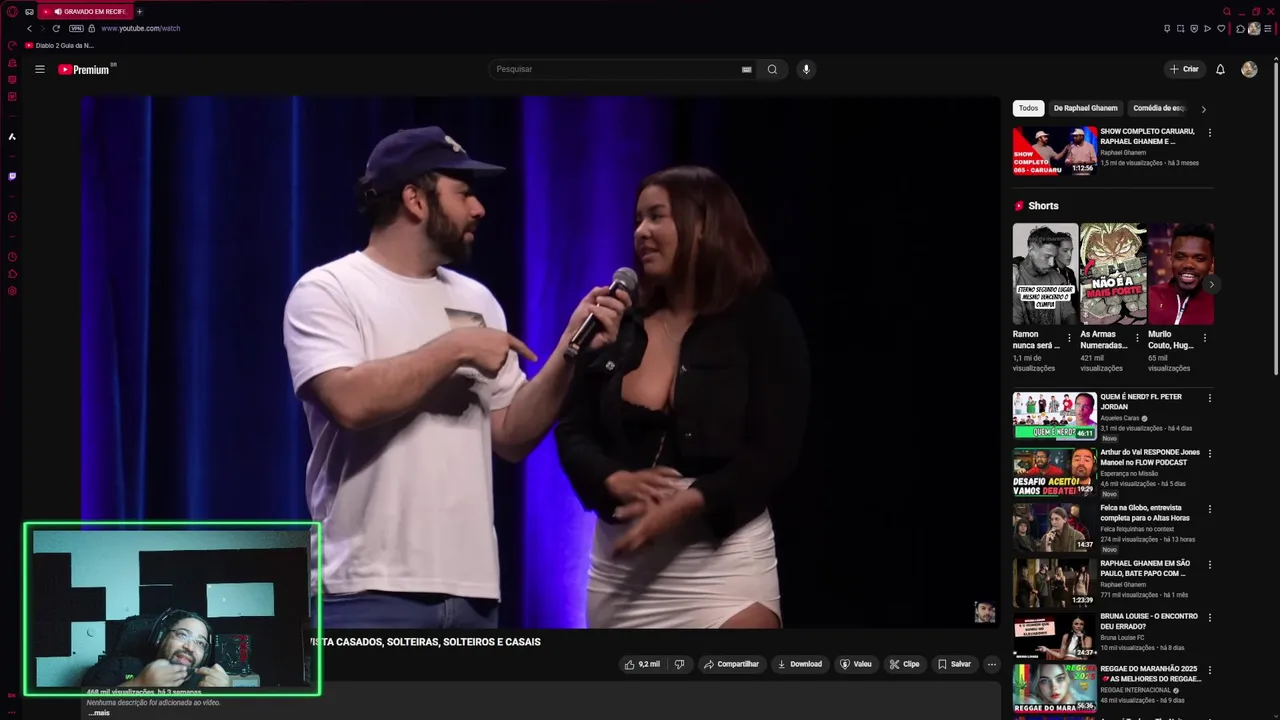The image size is (1280, 720).
Task: Add page to bookmarks heart icon
Action: tap(1221, 28)
